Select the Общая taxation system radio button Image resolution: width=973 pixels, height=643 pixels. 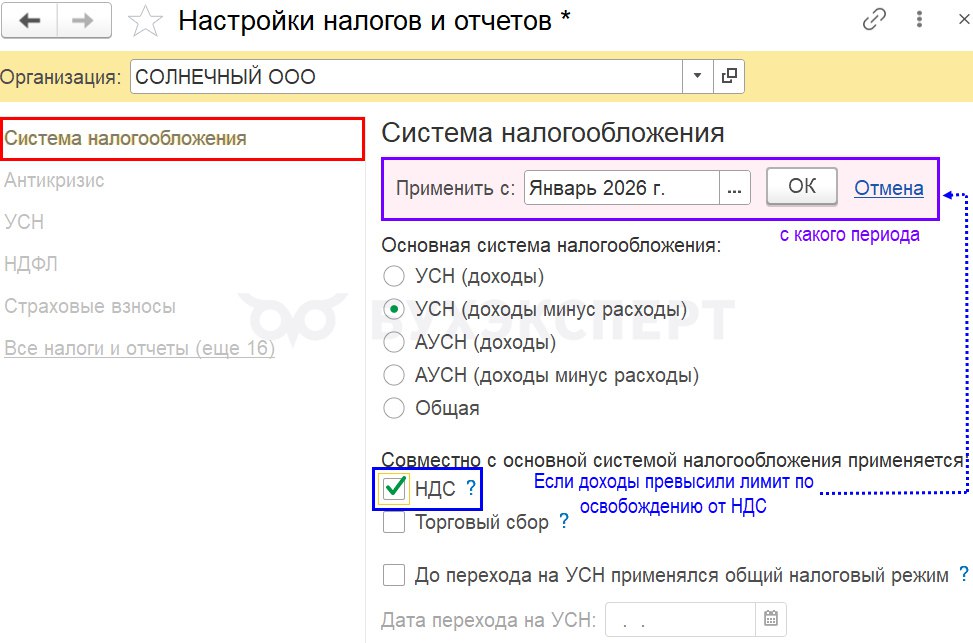point(394,408)
